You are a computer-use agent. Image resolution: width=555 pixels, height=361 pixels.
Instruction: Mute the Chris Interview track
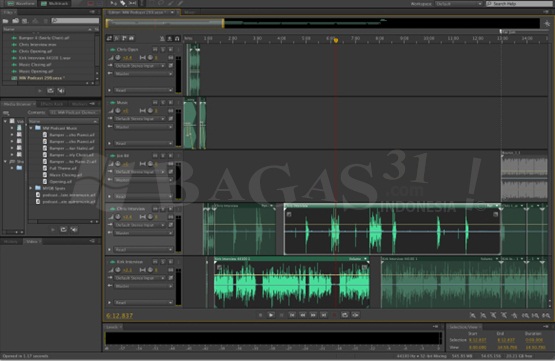(x=155, y=209)
